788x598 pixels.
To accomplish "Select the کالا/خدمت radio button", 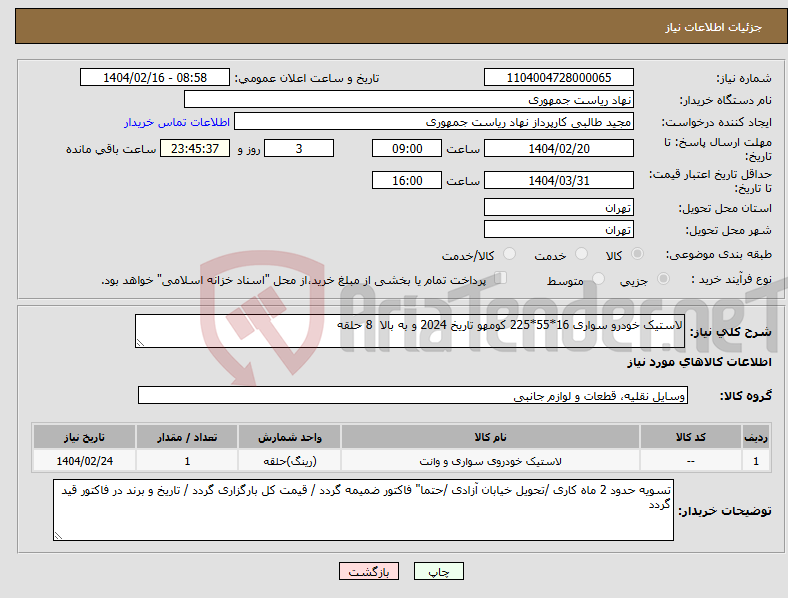I will pyautogui.click(x=510, y=254).
